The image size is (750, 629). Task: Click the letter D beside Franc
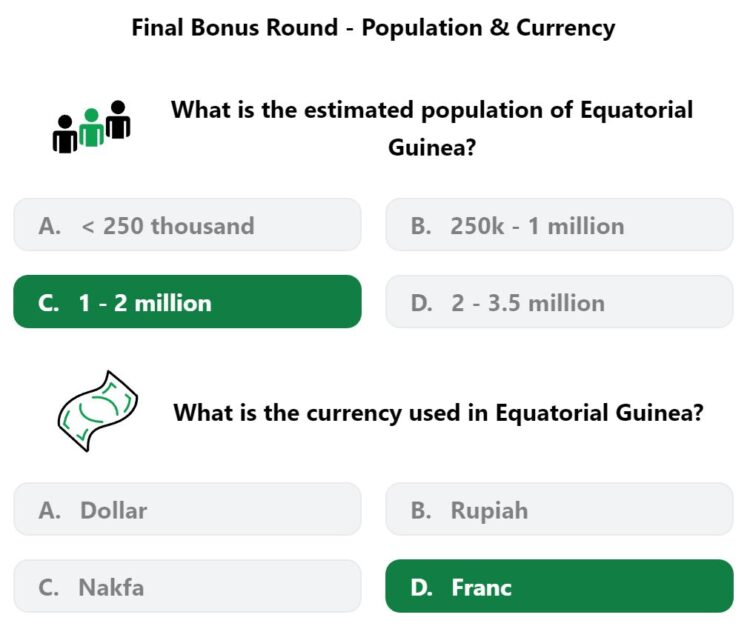tap(421, 588)
